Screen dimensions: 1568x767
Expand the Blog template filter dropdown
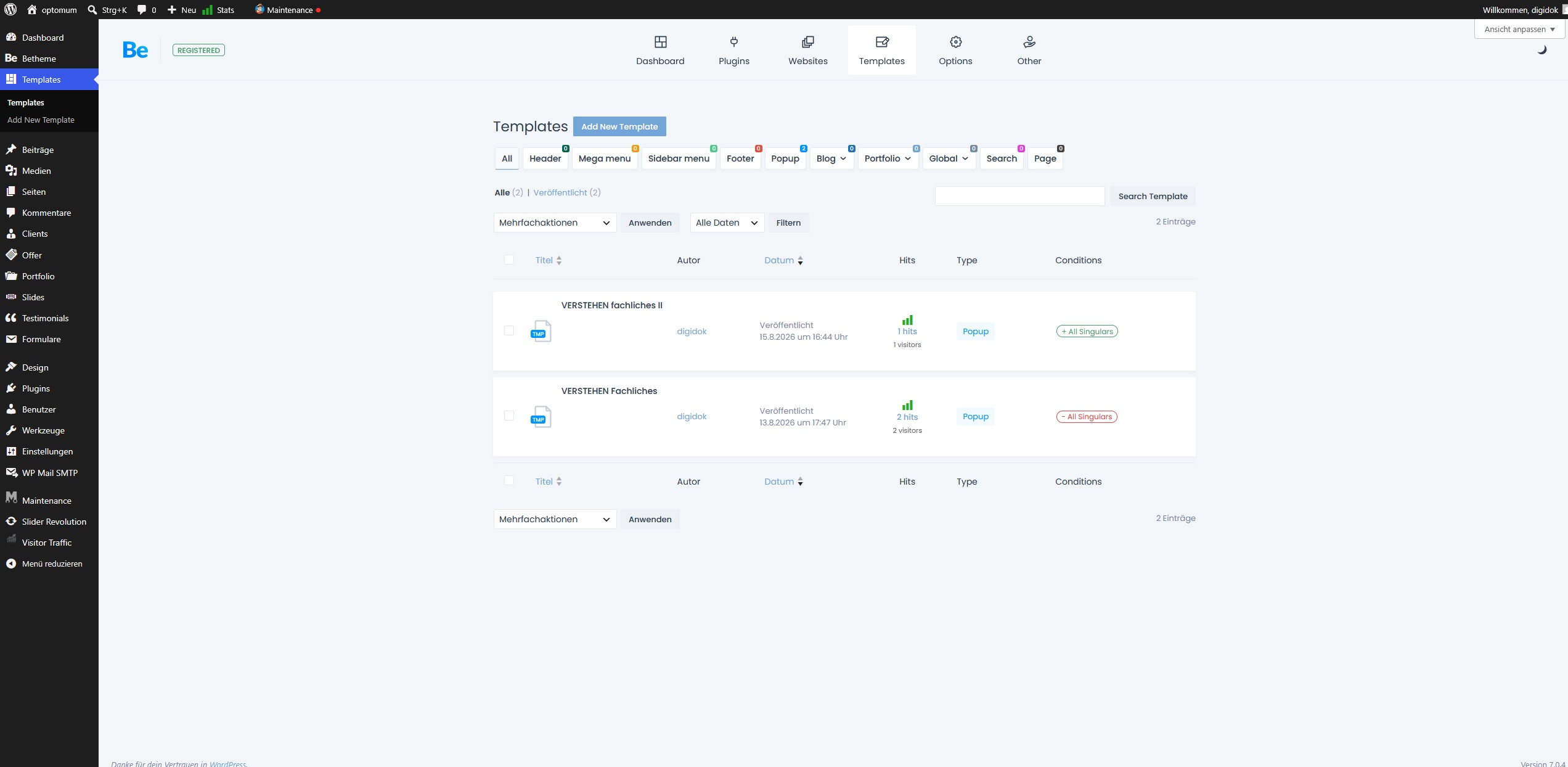pyautogui.click(x=831, y=158)
